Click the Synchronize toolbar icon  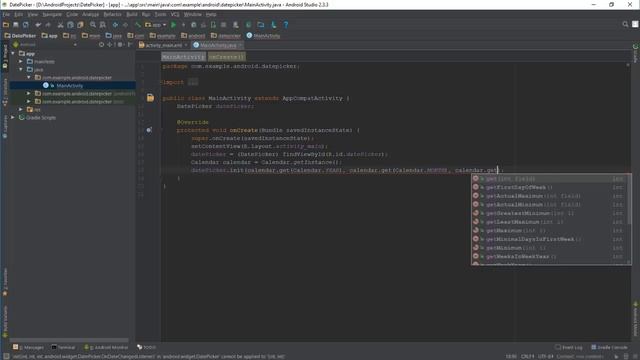26,25
